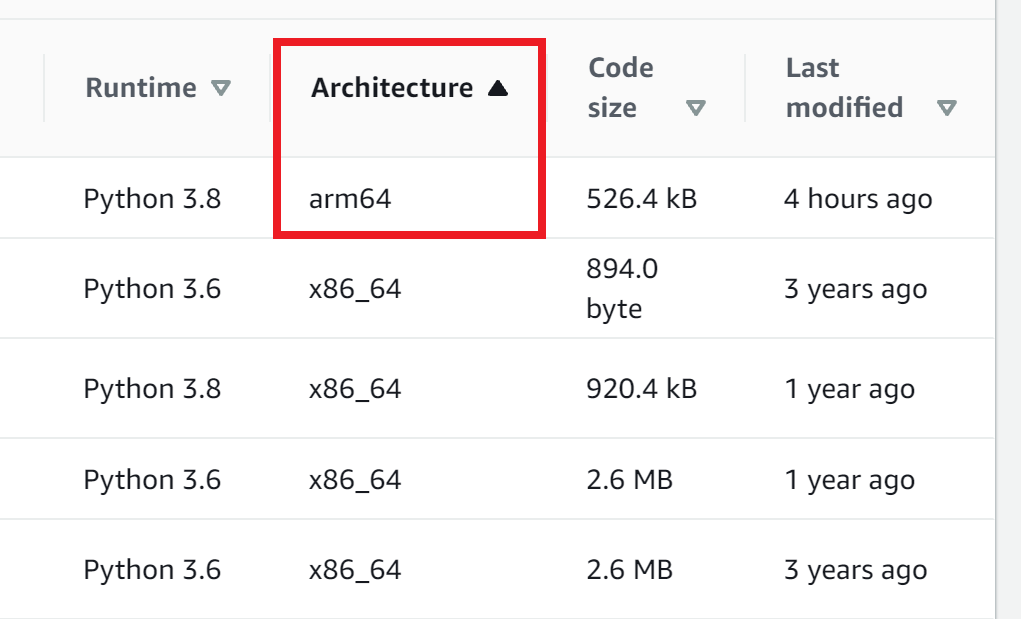
Task: Click the ascending sort arrow beside Architecture
Action: click(x=497, y=88)
